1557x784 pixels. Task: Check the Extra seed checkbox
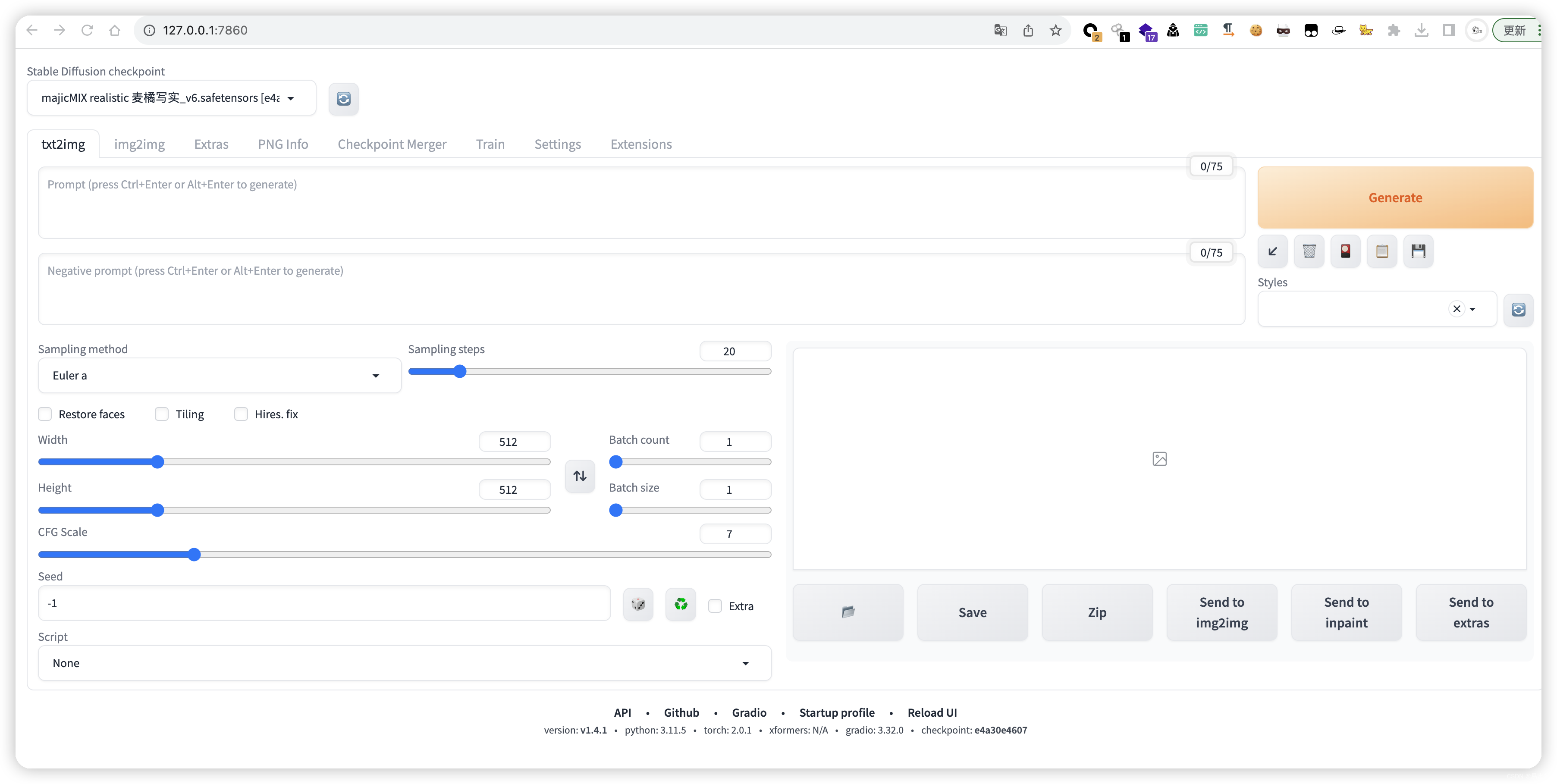pos(715,605)
